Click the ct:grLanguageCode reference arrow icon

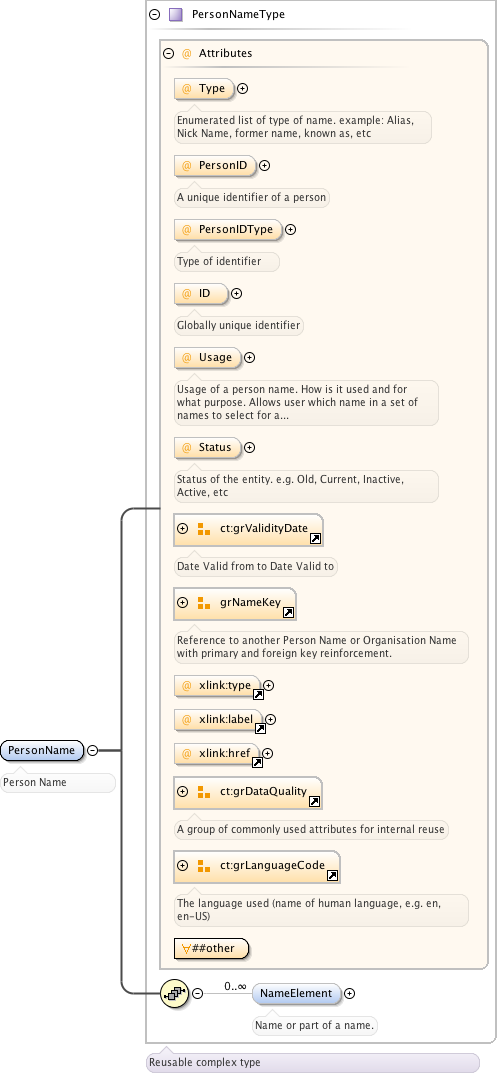point(331,876)
